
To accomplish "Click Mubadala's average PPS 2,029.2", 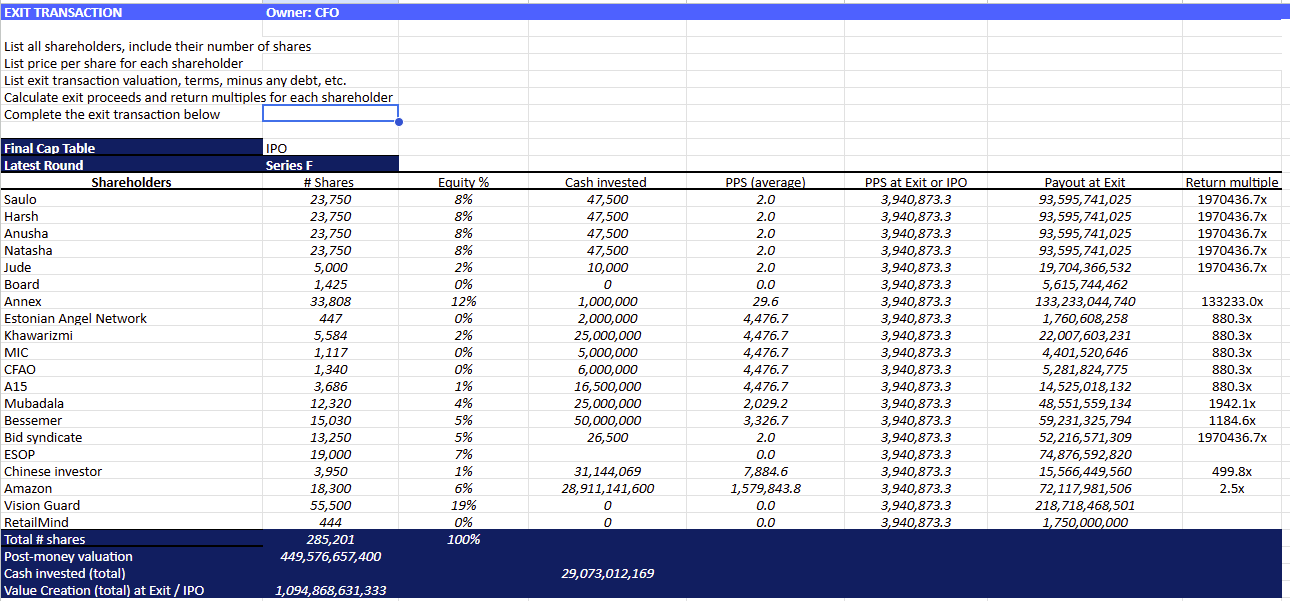I will pos(765,403).
